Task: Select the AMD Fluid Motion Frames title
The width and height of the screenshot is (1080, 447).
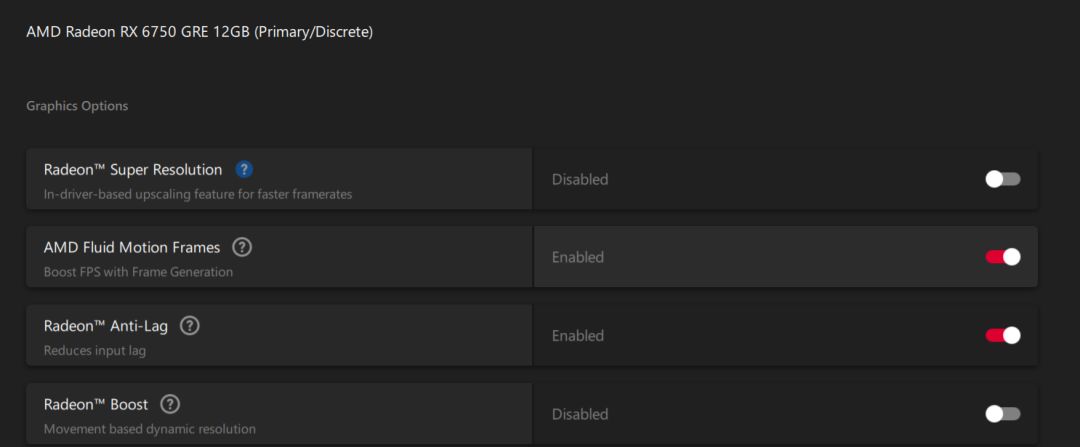Action: coord(132,248)
